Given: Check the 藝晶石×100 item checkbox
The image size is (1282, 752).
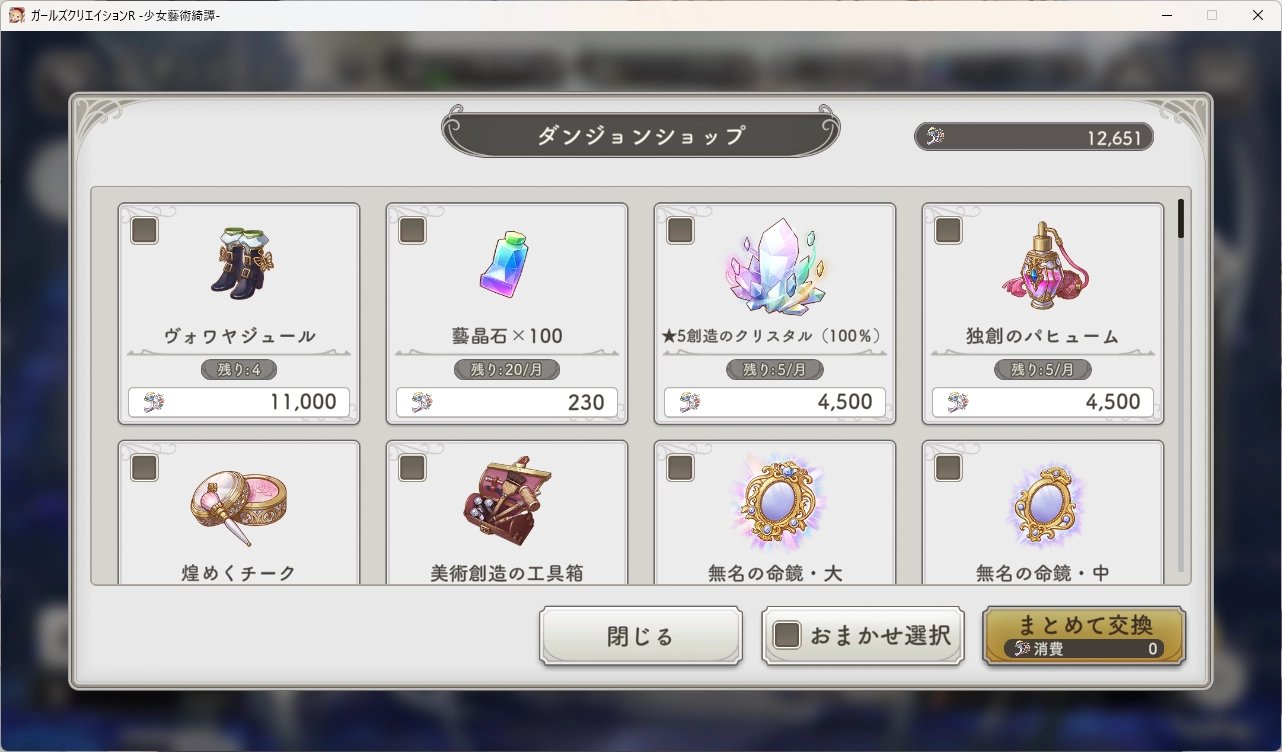Looking at the screenshot, I should [413, 231].
